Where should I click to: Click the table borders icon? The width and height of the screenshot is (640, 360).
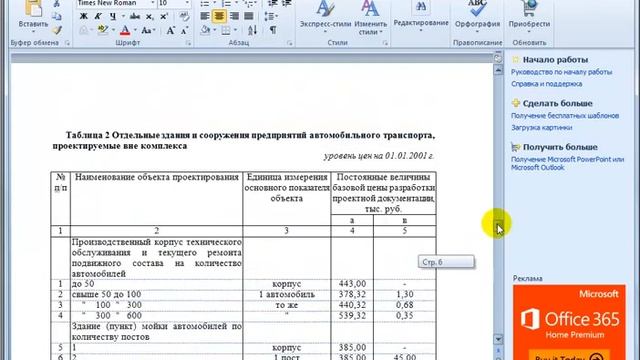click(226, 30)
